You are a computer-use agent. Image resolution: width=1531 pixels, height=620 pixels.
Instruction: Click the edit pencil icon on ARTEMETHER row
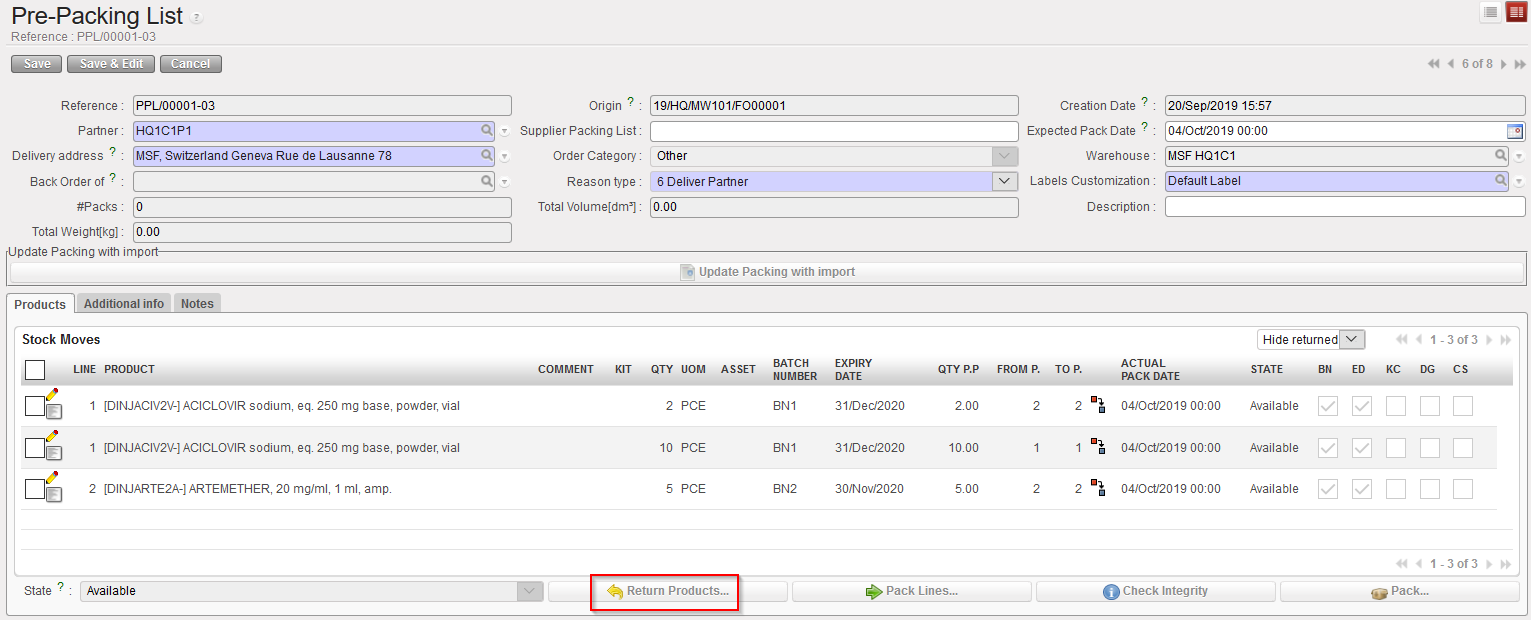tap(52, 478)
